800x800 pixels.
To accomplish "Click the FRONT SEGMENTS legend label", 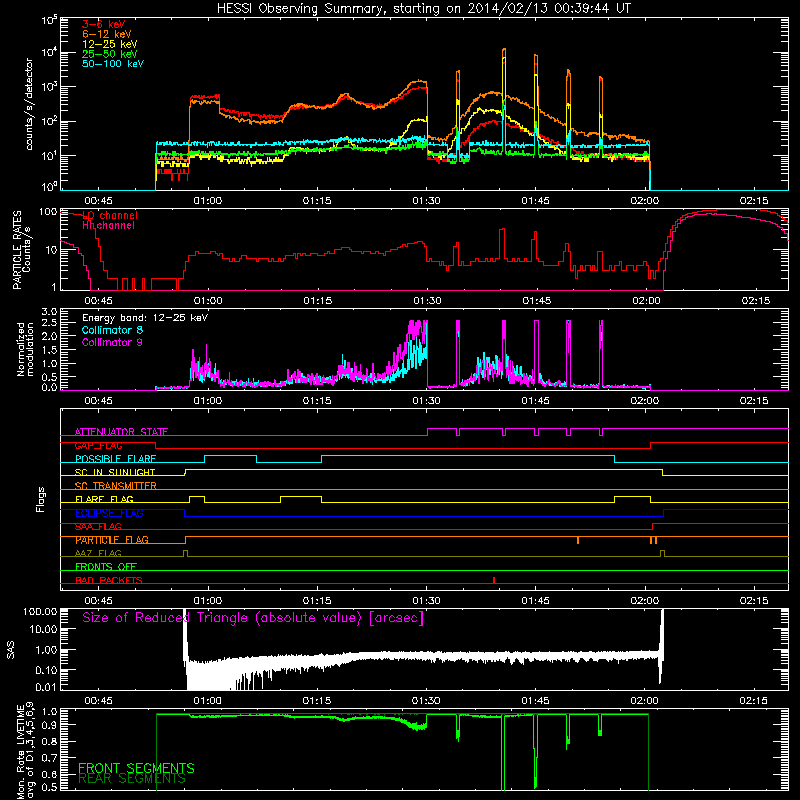I will [x=136, y=768].
